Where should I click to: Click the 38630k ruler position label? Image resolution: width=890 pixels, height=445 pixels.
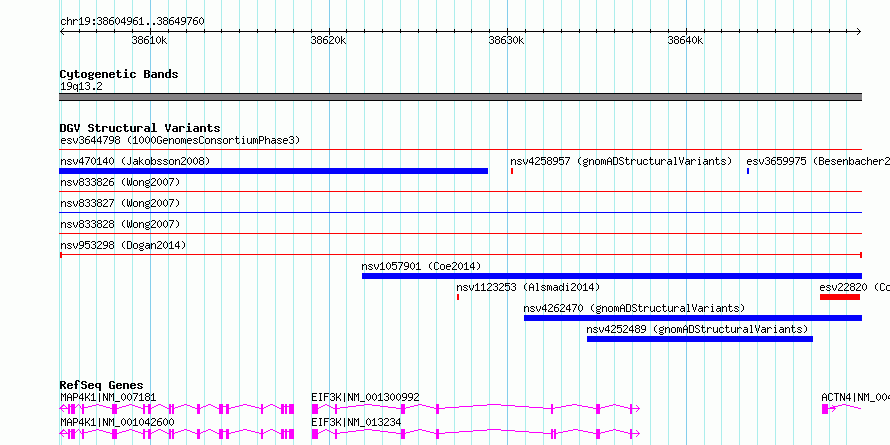506,40
